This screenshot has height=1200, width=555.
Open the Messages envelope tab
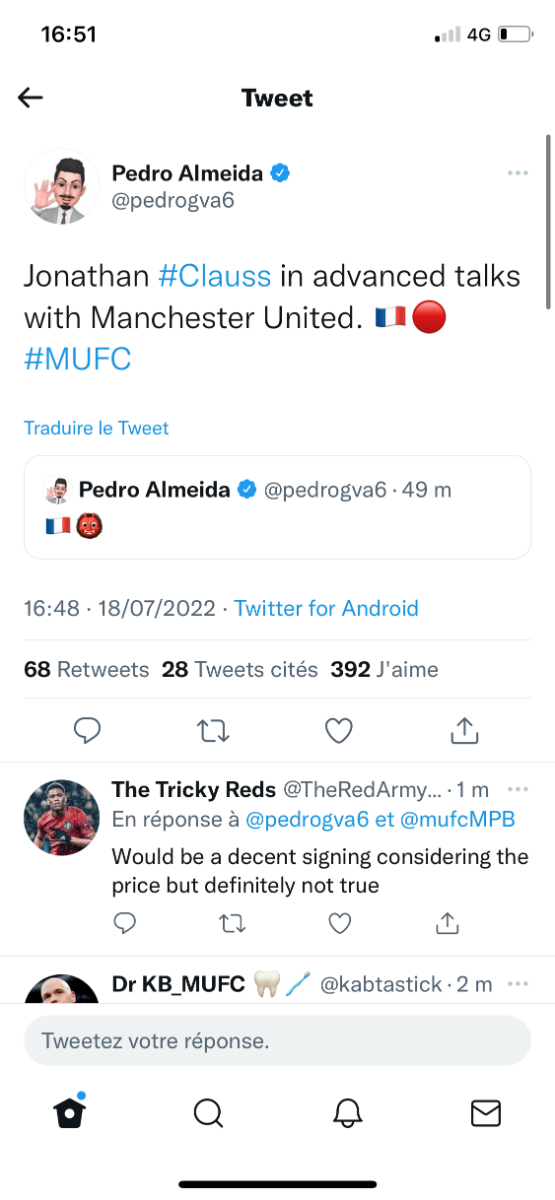486,1113
